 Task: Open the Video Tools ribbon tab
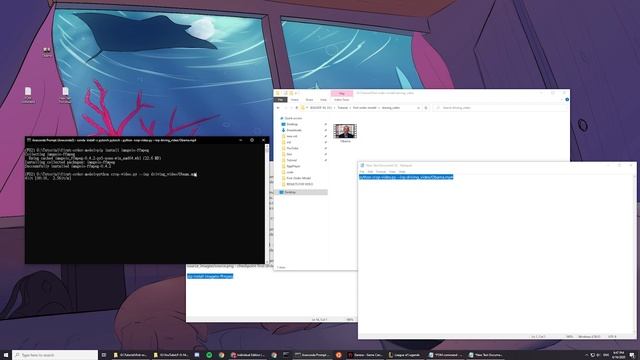click(x=342, y=100)
